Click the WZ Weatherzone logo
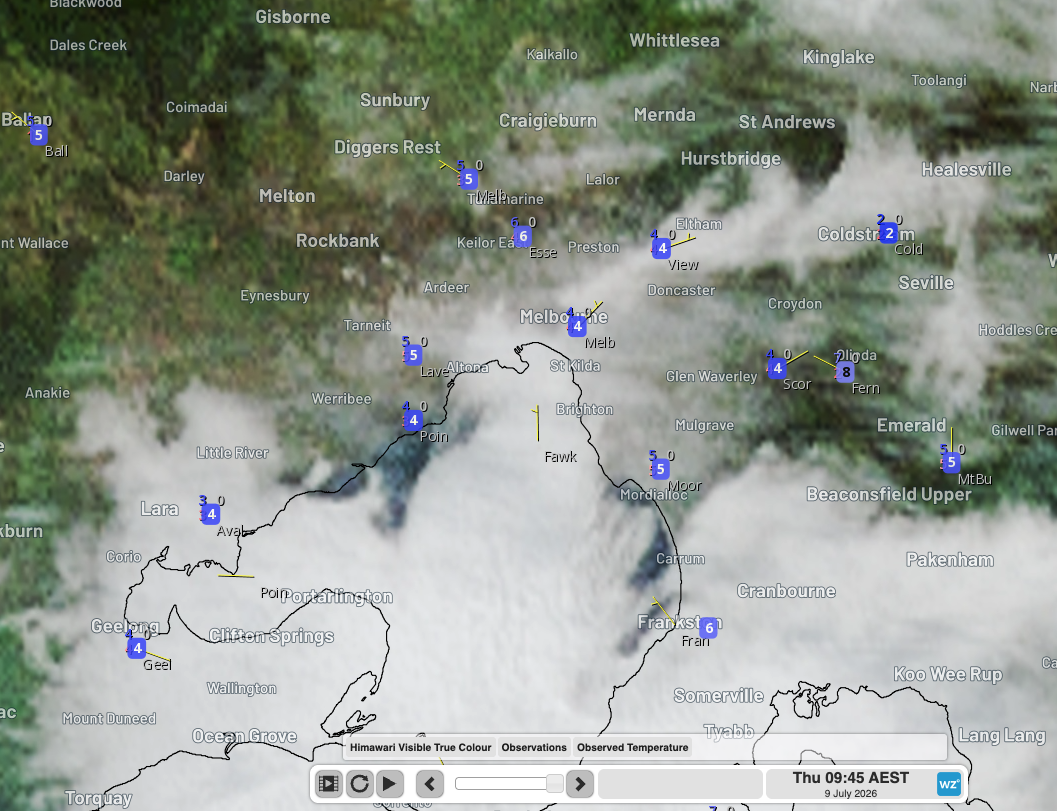 (948, 784)
